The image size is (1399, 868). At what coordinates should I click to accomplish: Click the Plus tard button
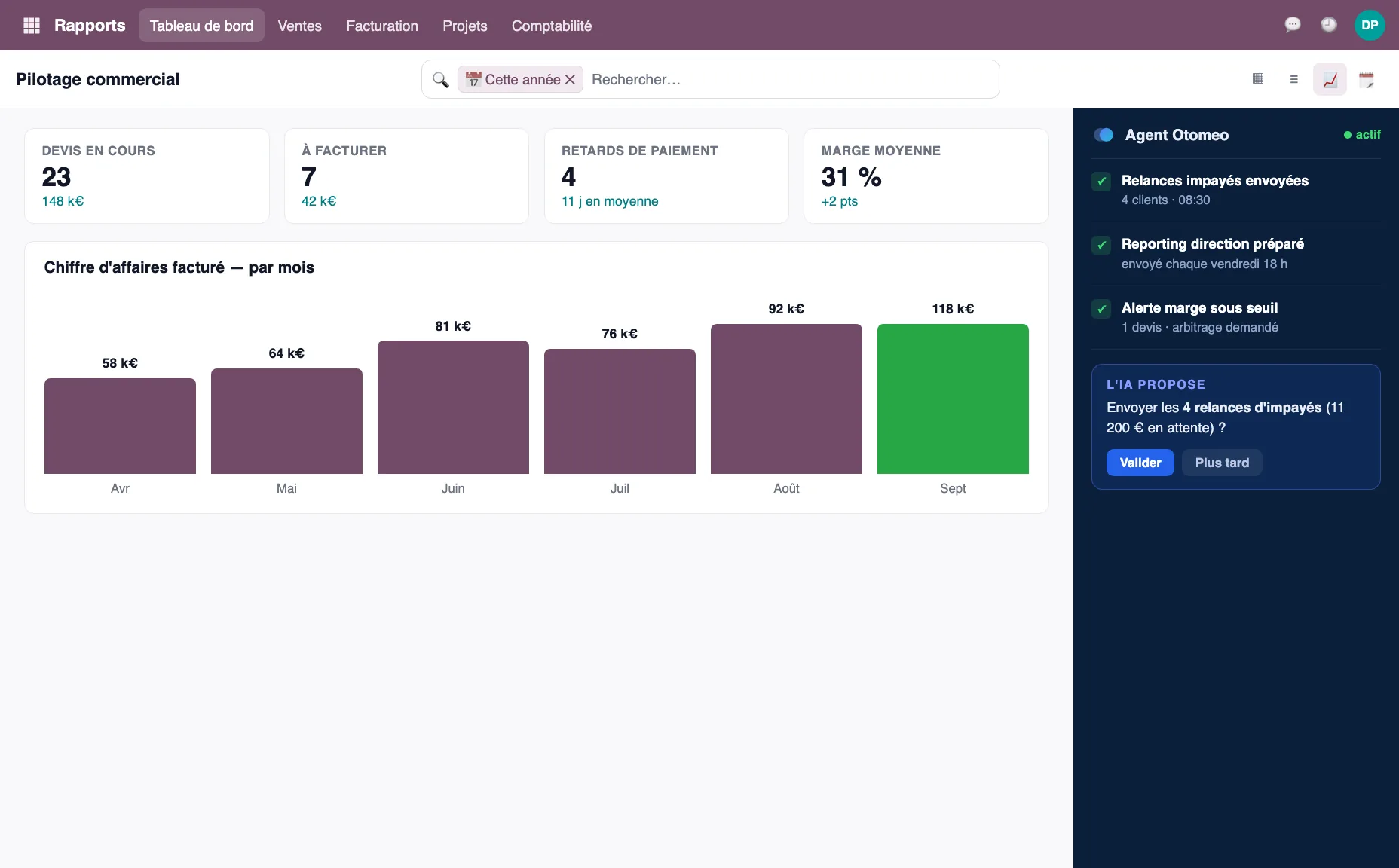tap(1222, 463)
